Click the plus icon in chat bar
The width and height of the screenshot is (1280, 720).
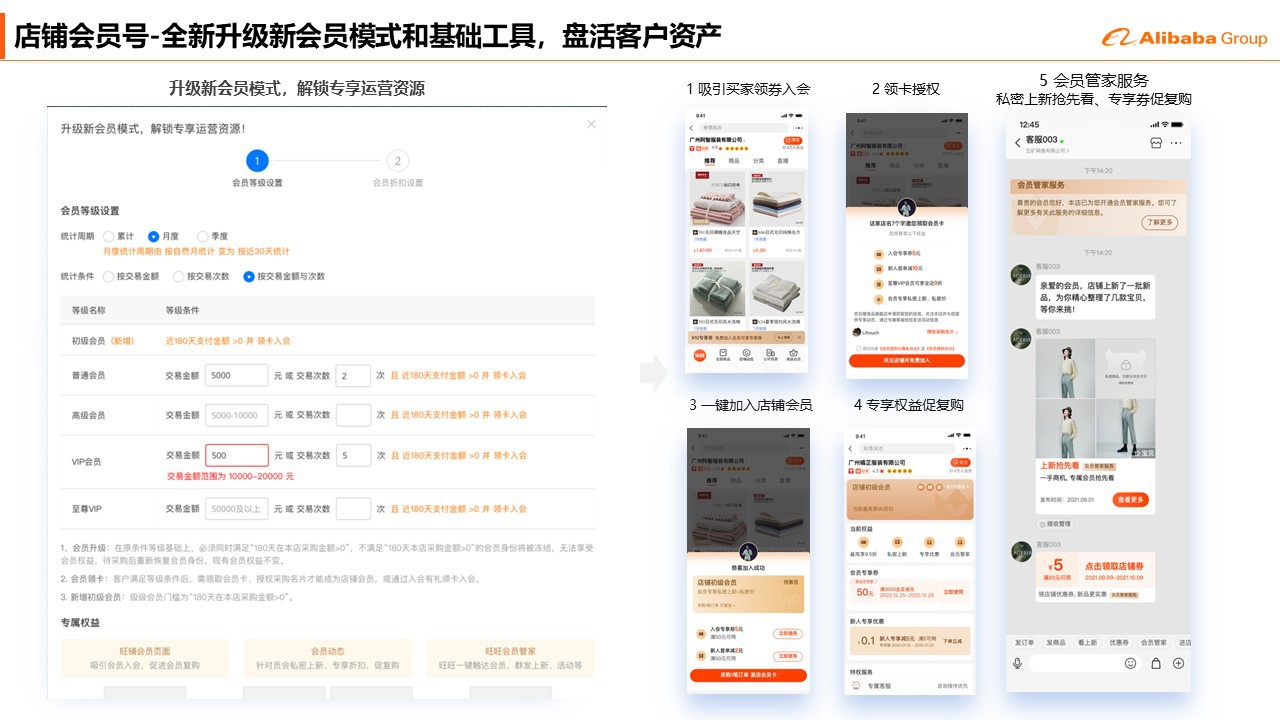[1178, 663]
